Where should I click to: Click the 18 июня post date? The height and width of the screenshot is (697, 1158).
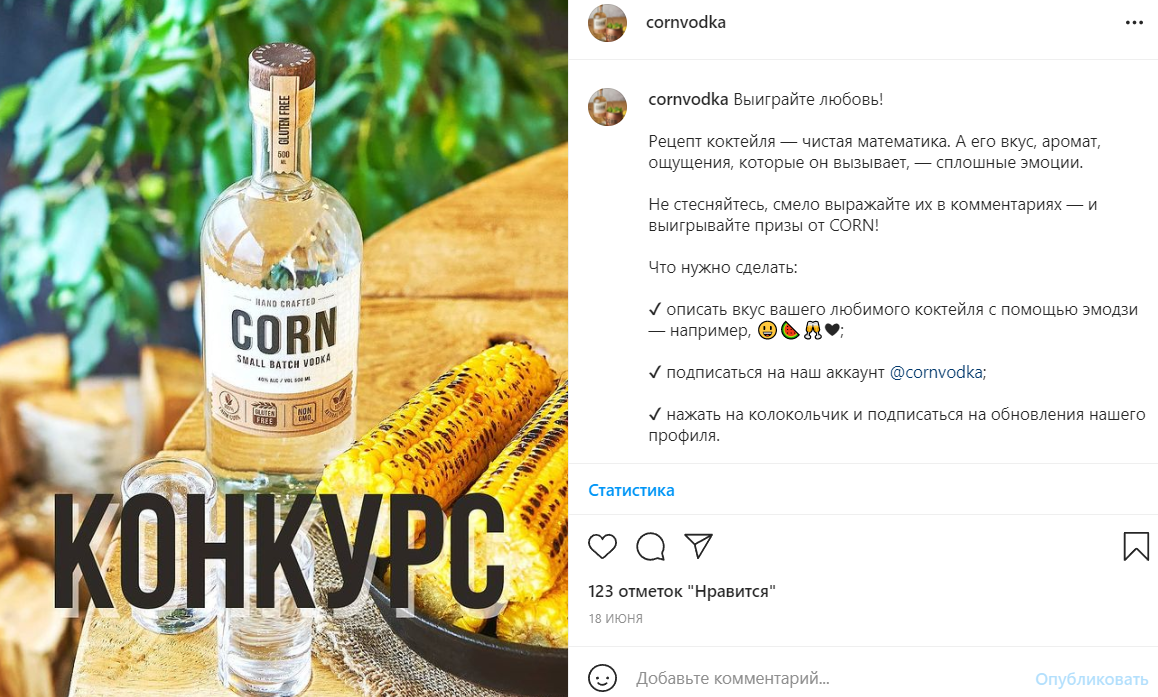coord(615,619)
